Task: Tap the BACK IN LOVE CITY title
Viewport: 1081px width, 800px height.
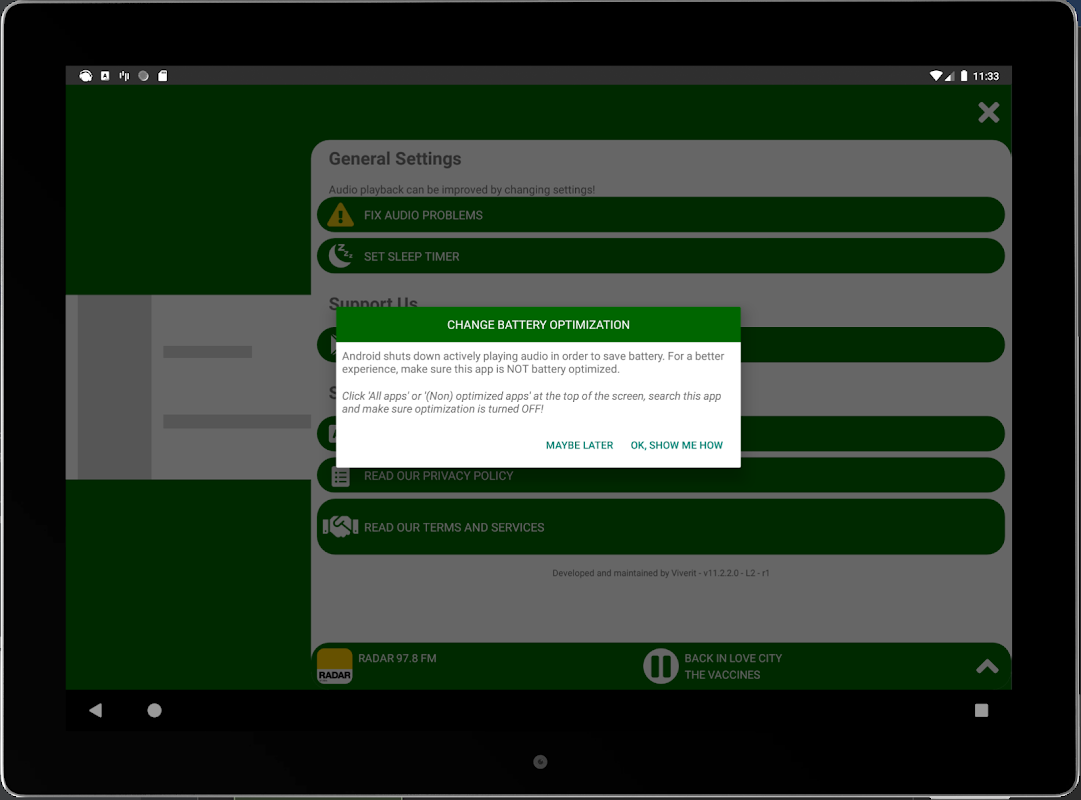Action: 733,658
